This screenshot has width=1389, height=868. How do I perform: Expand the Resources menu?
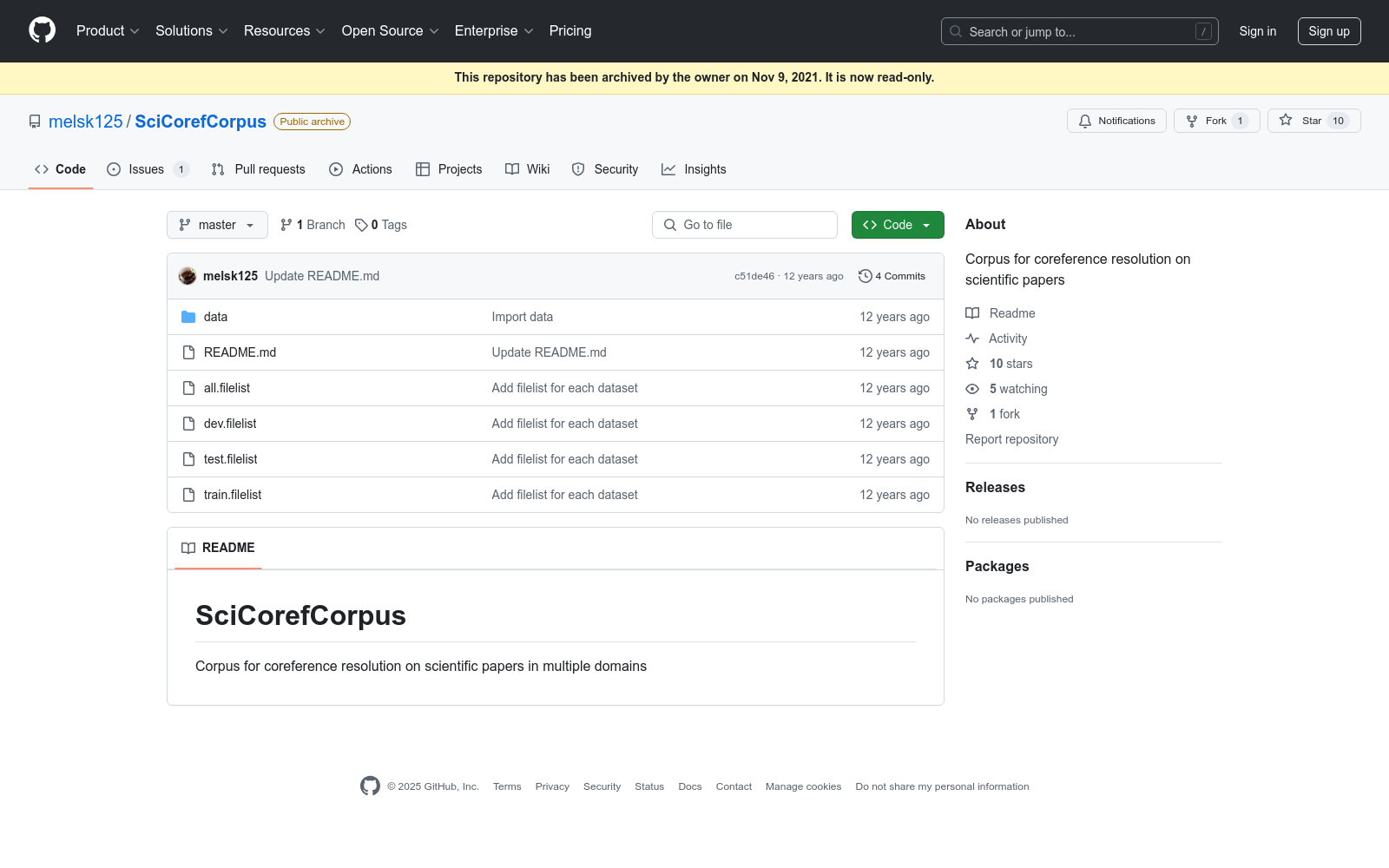[284, 30]
